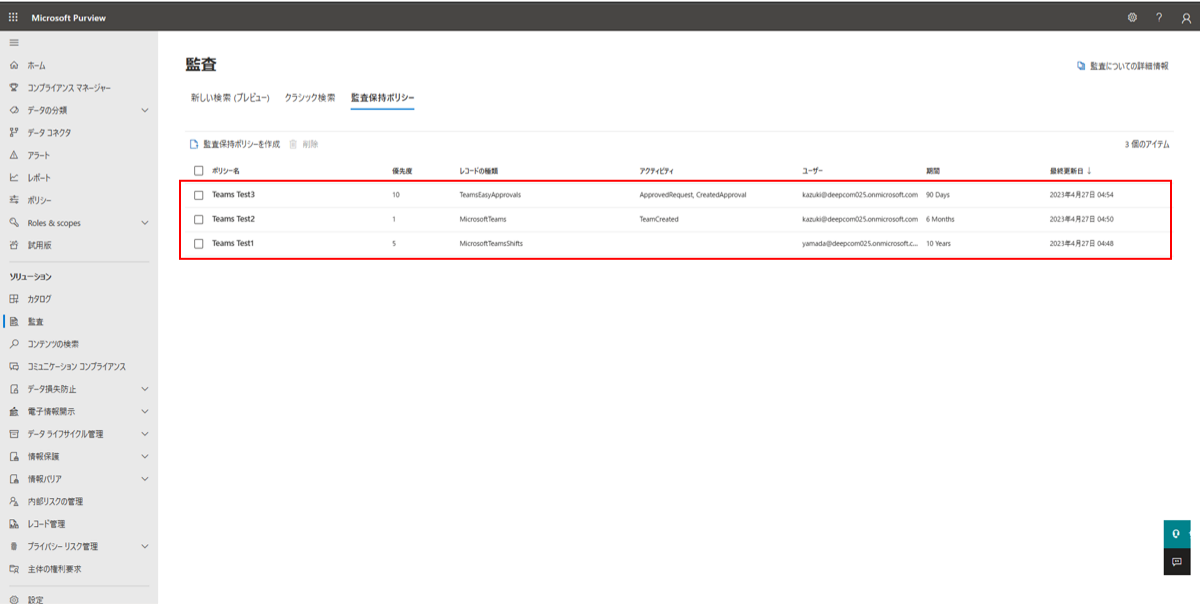
Task: Open データ コネクタ icon in sidebar
Action: pyautogui.click(x=14, y=132)
